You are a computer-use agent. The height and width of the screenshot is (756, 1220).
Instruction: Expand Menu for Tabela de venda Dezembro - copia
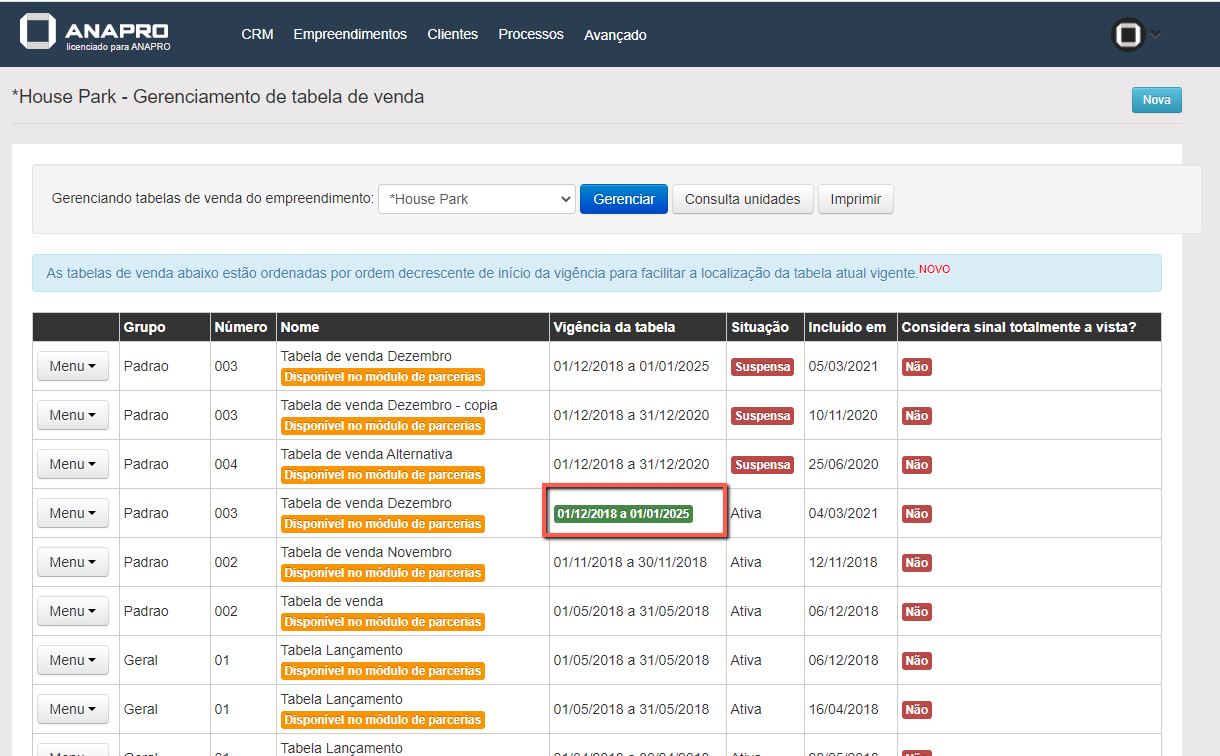(73, 416)
